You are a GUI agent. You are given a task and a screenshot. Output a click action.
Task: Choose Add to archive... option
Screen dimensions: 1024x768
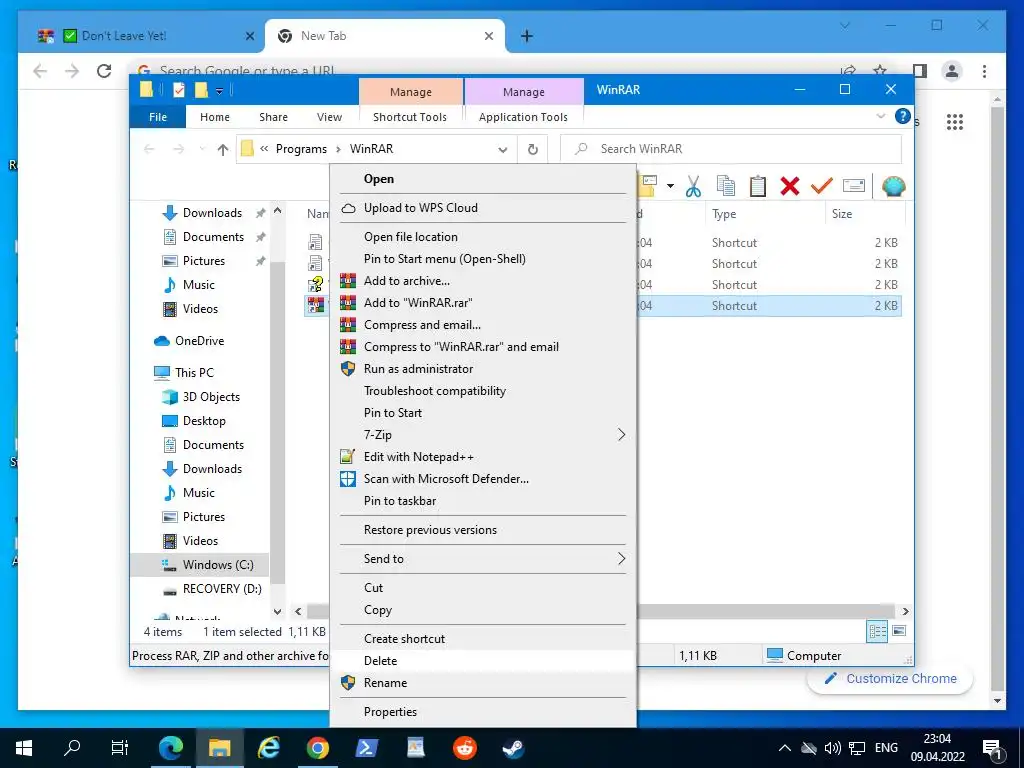(x=483, y=281)
